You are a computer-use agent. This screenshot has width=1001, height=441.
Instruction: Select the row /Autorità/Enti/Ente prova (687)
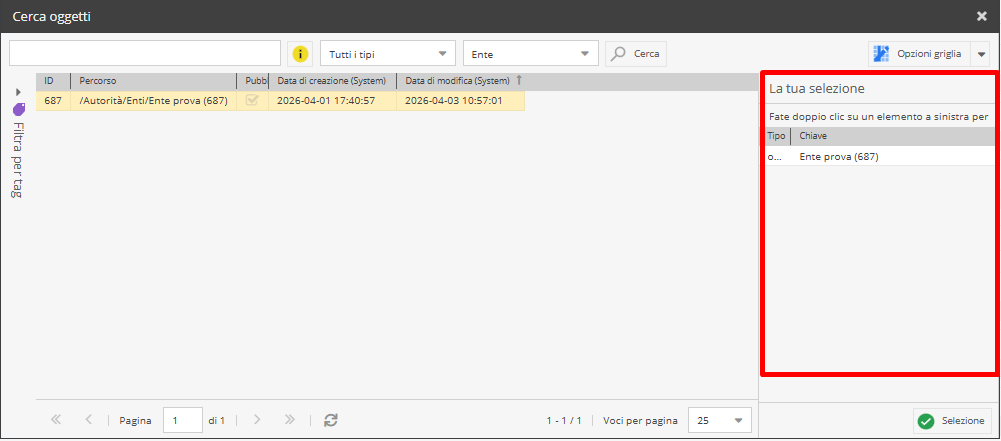pyautogui.click(x=153, y=101)
